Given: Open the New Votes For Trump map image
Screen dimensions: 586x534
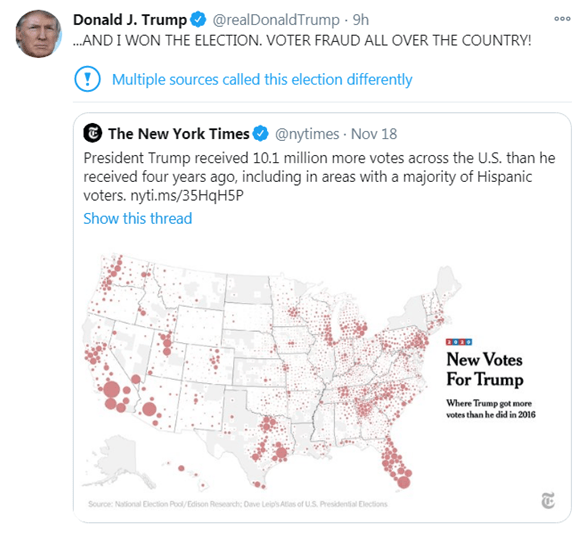Looking at the screenshot, I should click(x=322, y=378).
